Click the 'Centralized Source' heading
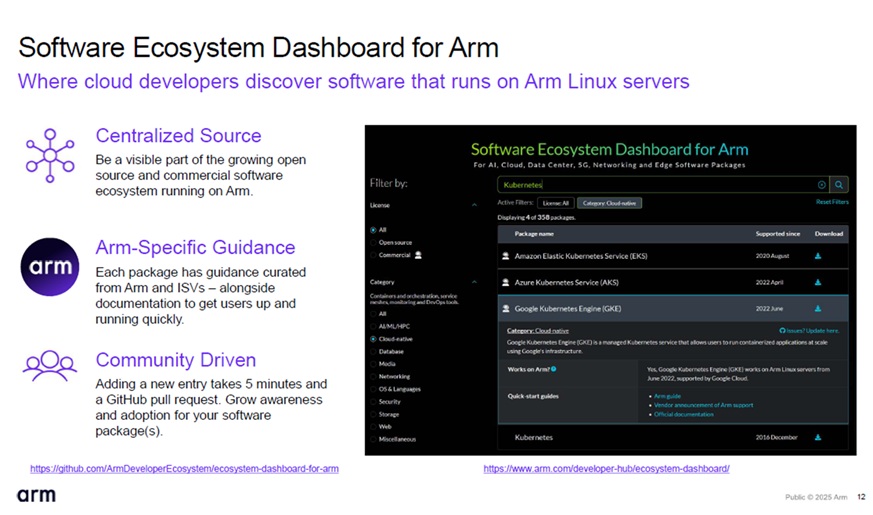Screen dimensions: 873x515 (178, 135)
